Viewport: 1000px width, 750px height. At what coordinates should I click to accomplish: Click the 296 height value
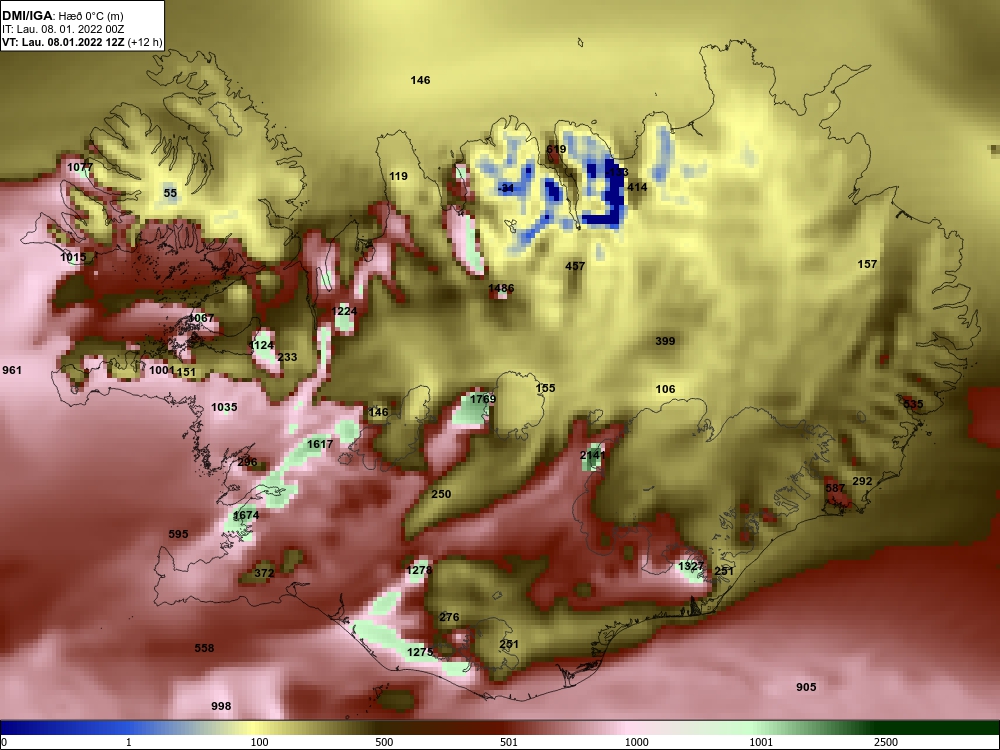[x=247, y=462]
